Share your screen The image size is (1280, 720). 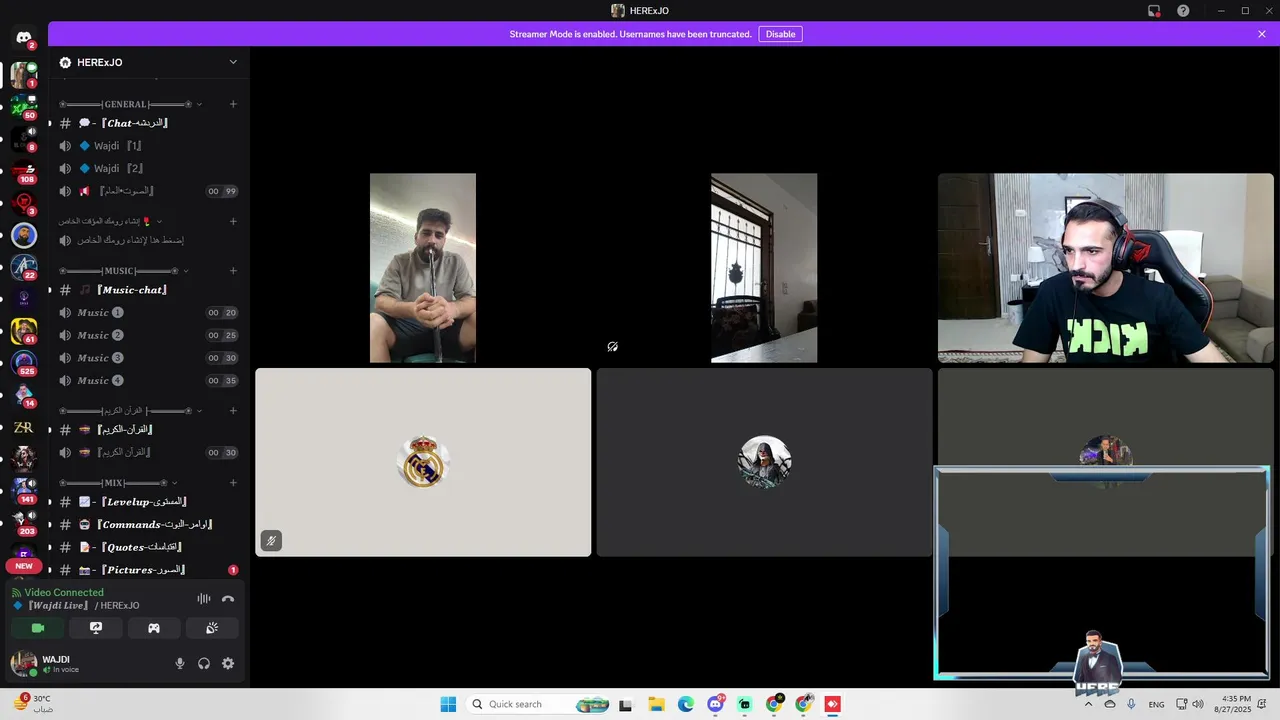pos(96,628)
